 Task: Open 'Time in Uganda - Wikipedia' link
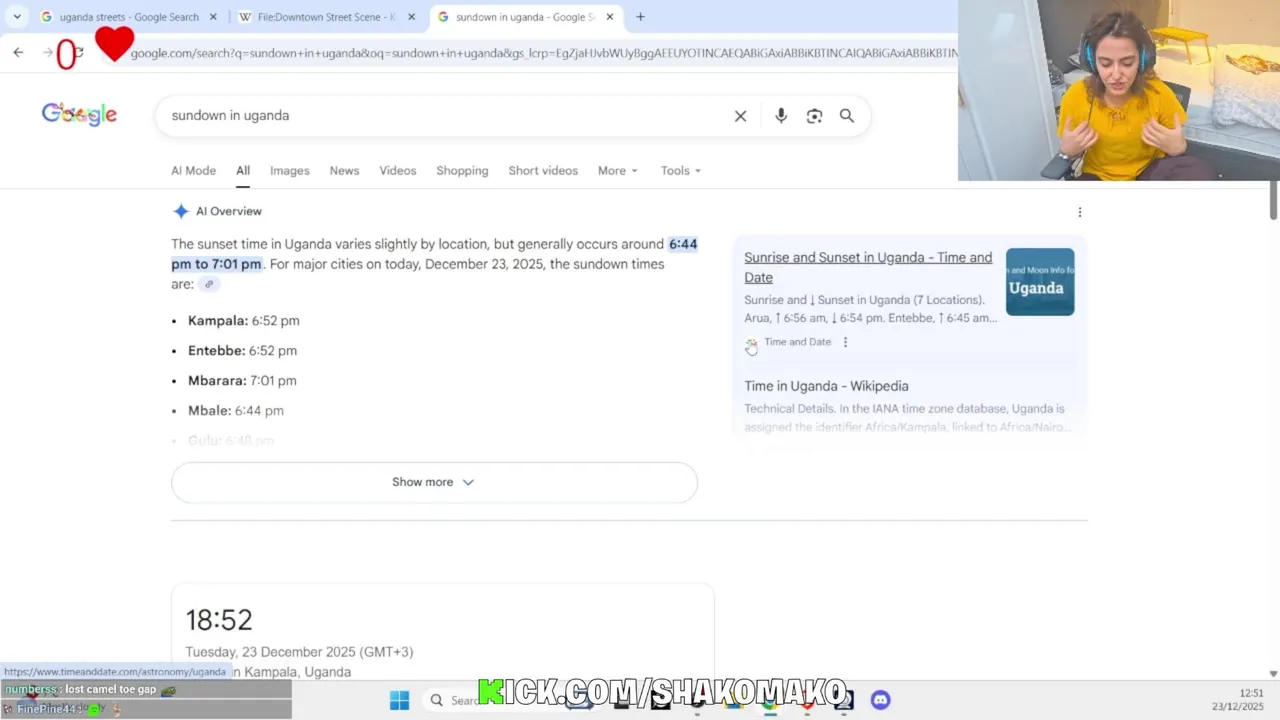click(x=826, y=386)
